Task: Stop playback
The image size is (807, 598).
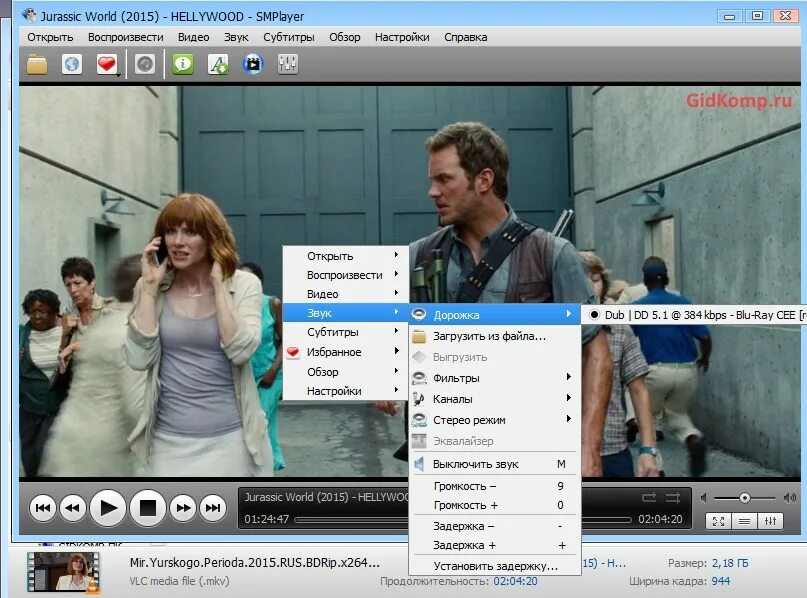Action: [x=148, y=508]
